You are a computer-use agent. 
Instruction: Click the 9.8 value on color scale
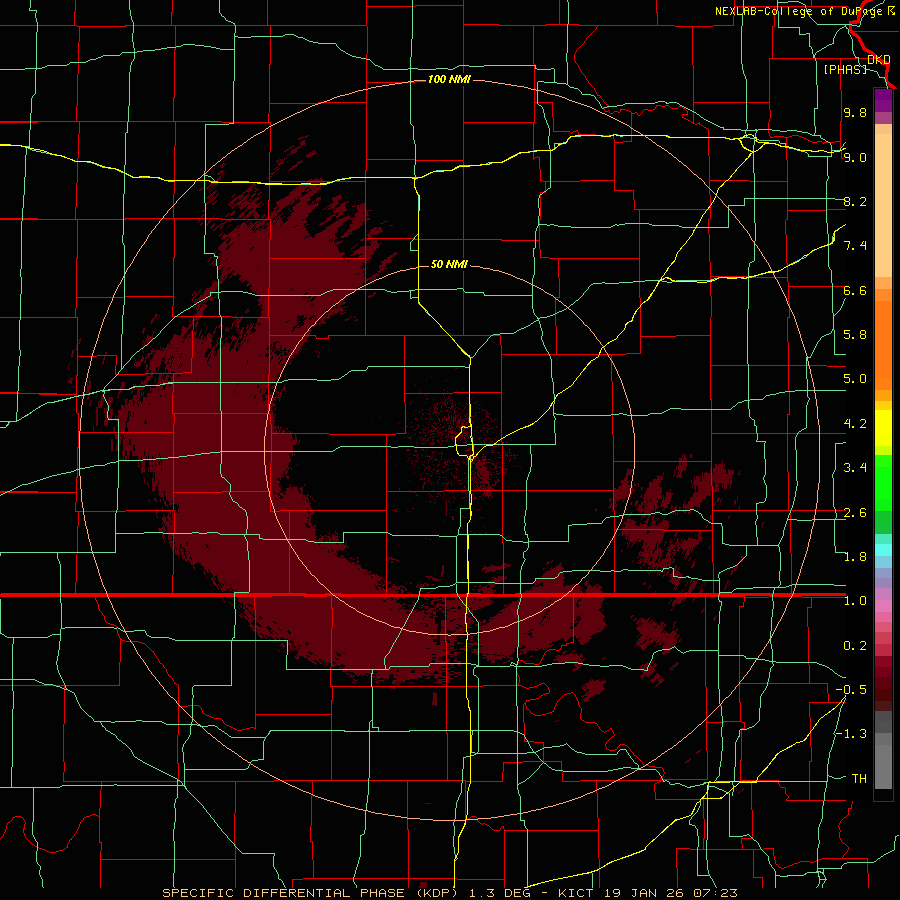point(855,112)
